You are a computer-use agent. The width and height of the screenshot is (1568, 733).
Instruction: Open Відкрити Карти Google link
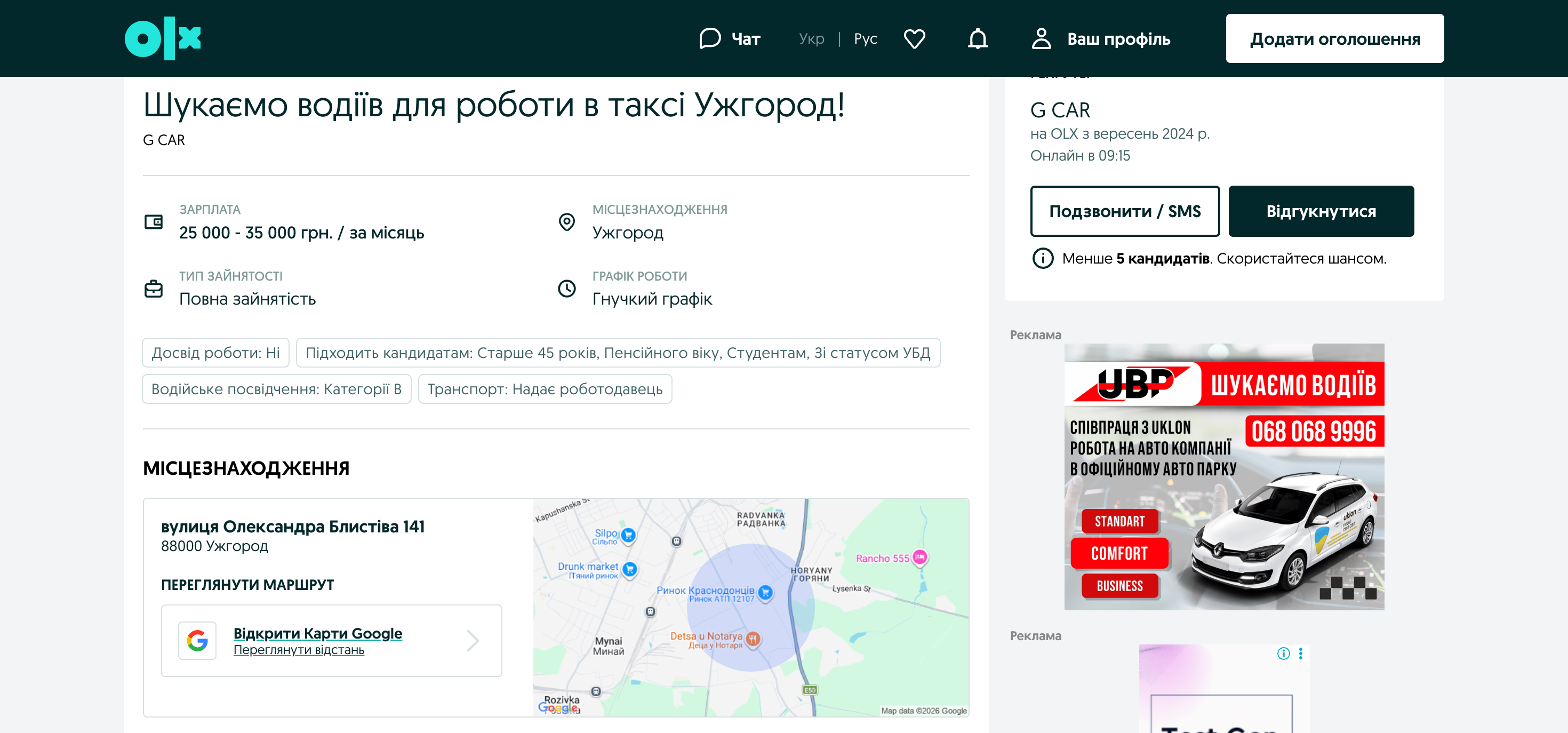(318, 633)
